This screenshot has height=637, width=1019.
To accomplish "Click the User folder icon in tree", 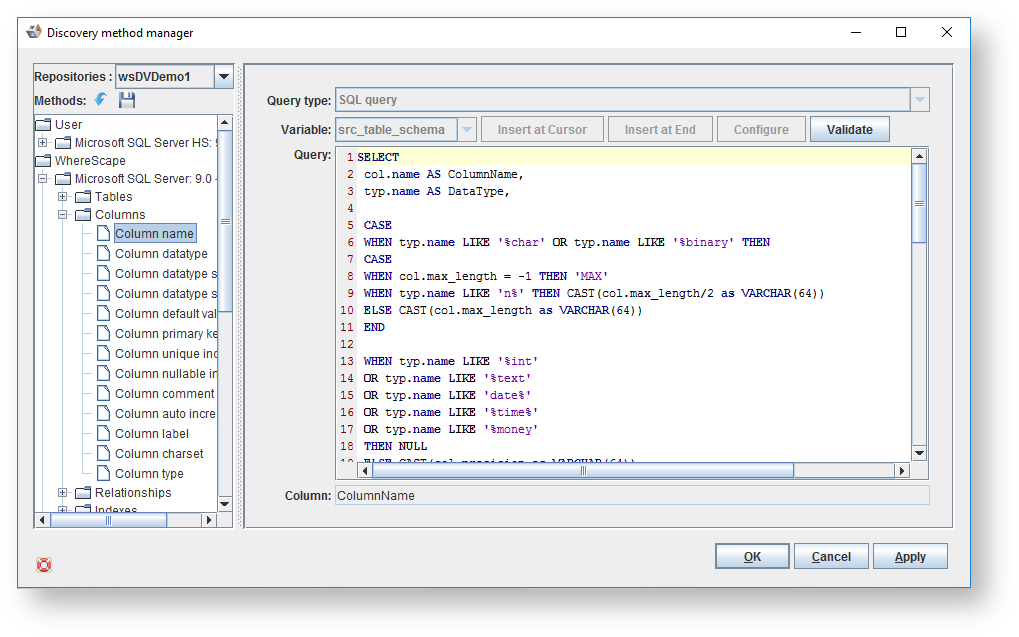I will pos(43,125).
